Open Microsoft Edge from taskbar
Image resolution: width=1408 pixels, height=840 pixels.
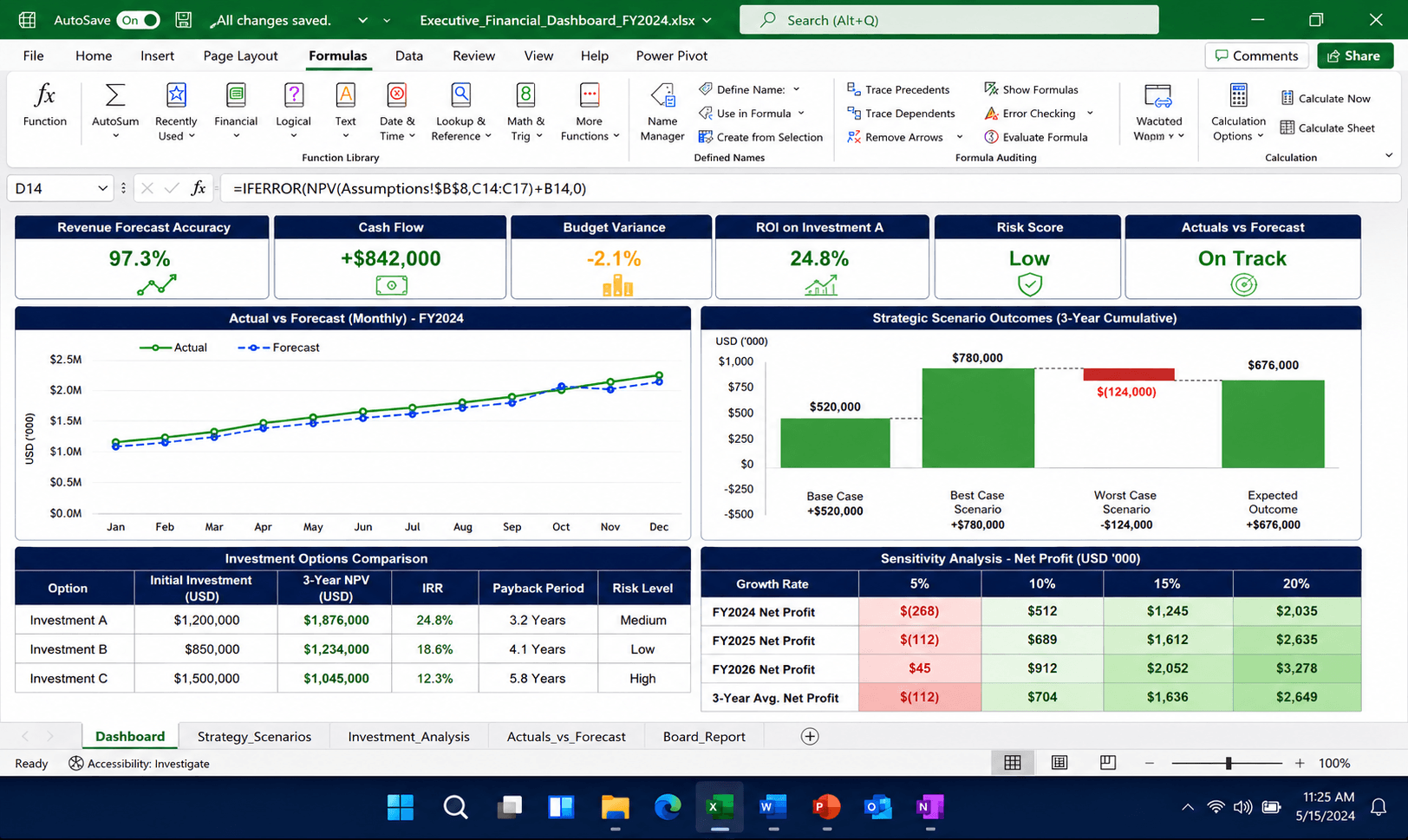667,807
